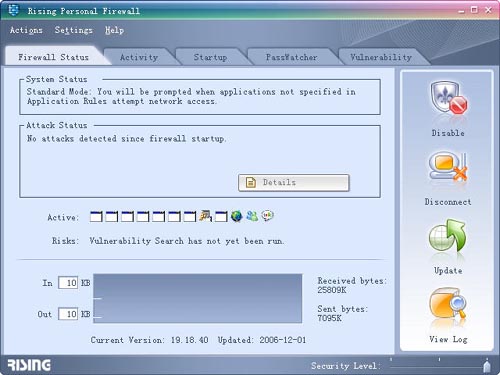Click the 'Risks:' label

point(65,241)
